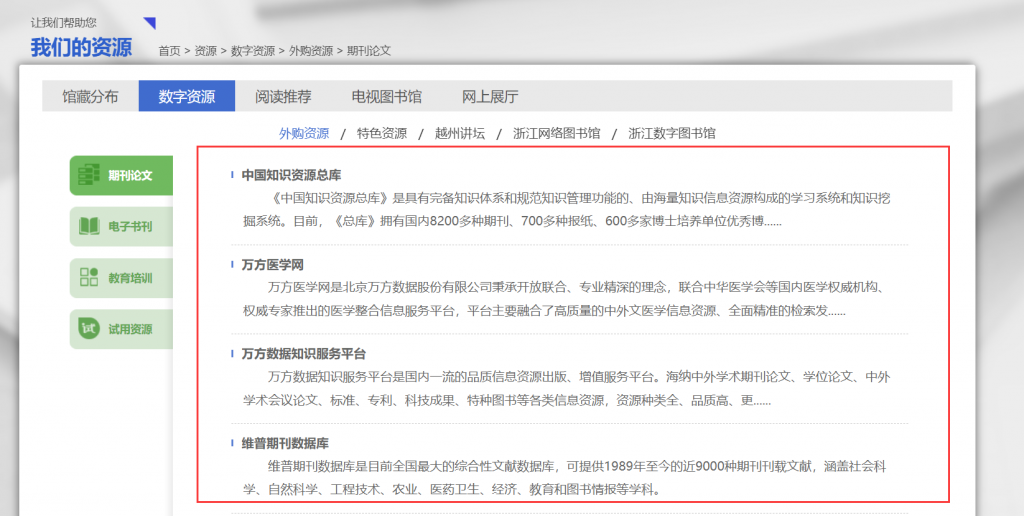Open the 电视图书馆 tab
The image size is (1024, 516).
click(x=387, y=97)
